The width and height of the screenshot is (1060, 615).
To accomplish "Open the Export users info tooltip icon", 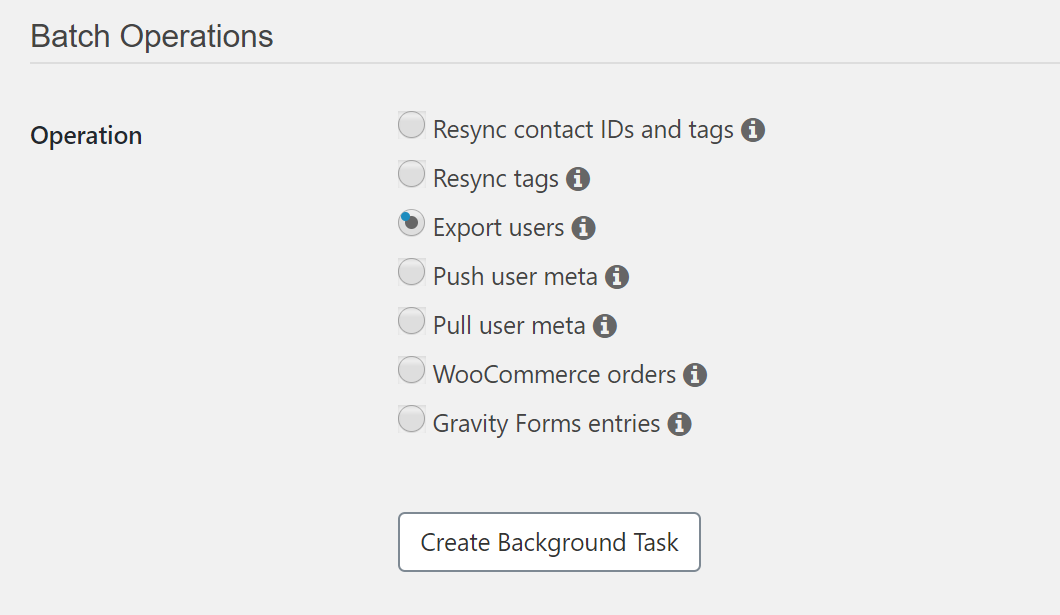I will tap(583, 228).
